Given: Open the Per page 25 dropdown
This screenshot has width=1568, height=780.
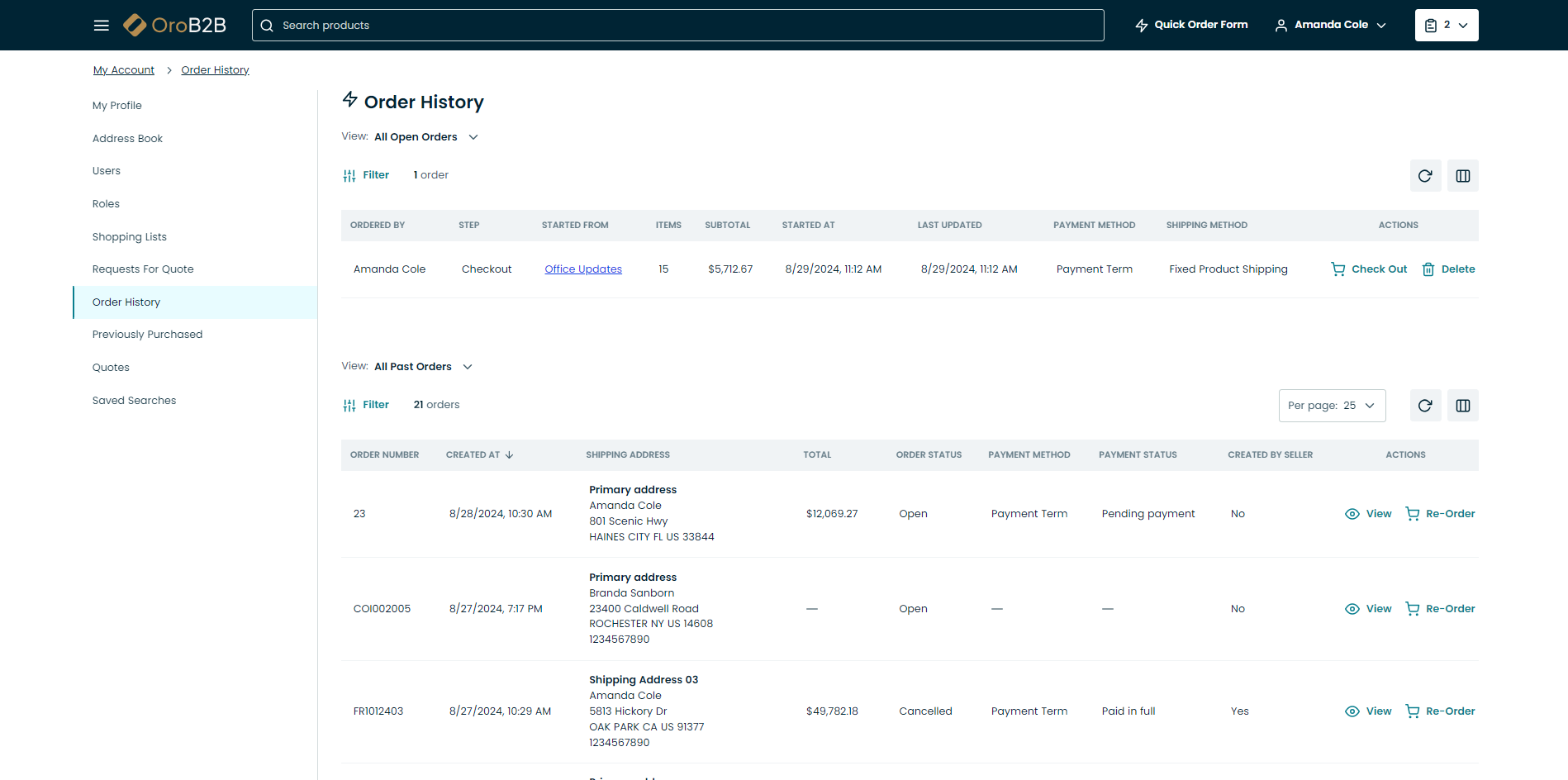Looking at the screenshot, I should (1332, 406).
